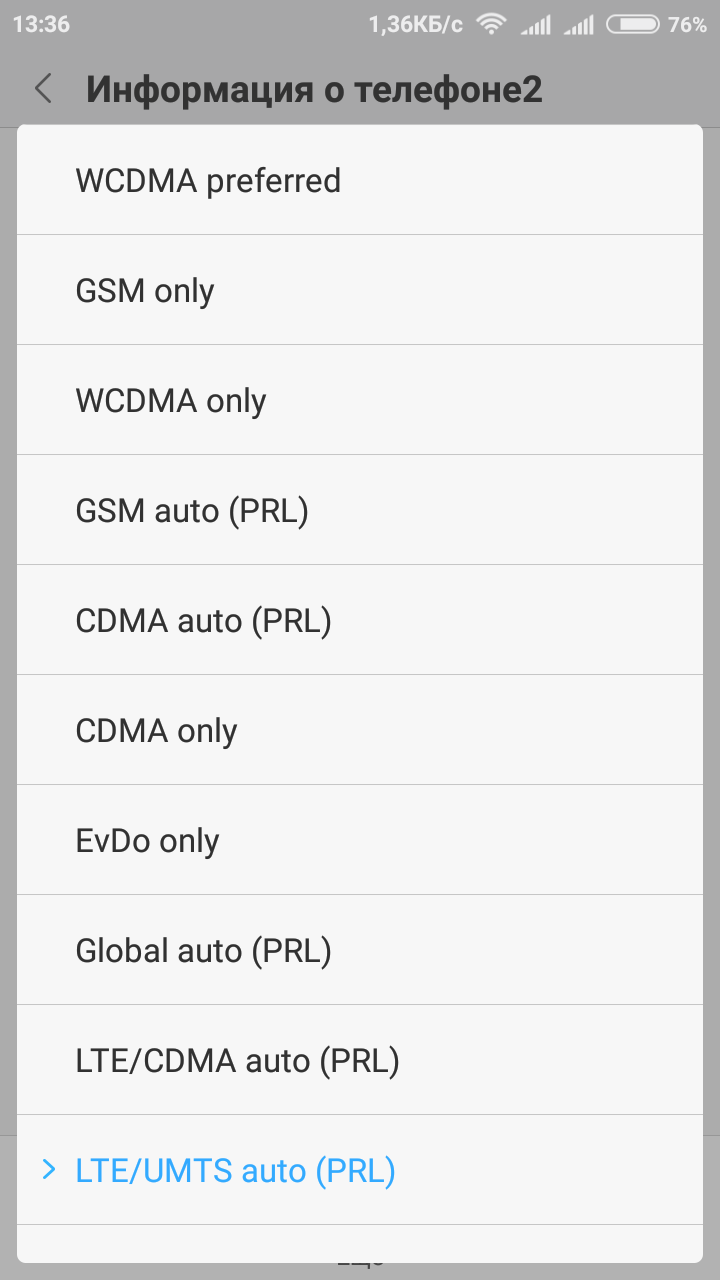Tap the Wi-Fi status icon
The height and width of the screenshot is (1280, 720).
(x=491, y=25)
